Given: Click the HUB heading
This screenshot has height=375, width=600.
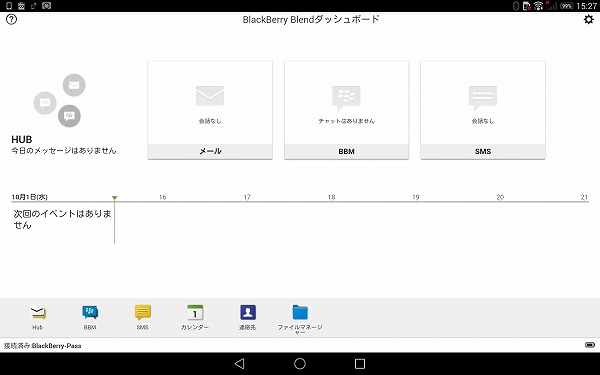Looking at the screenshot, I should (x=22, y=140).
